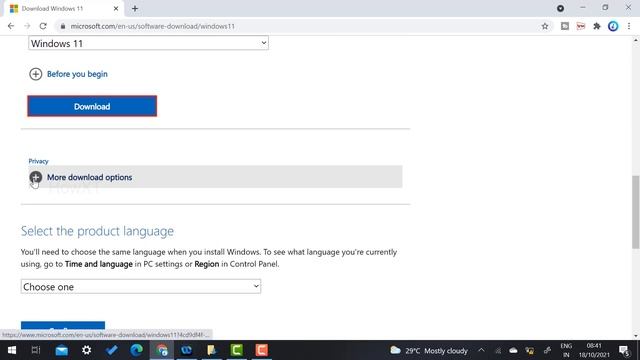Image resolution: width=640 pixels, height=360 pixels.
Task: Click the scrollbar up arrow
Action: pos(636,40)
